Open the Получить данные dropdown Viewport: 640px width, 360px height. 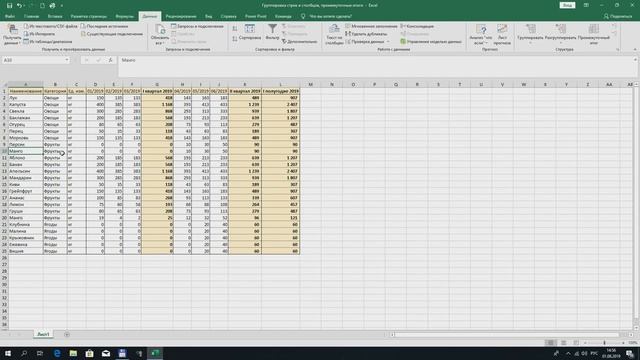point(12,35)
